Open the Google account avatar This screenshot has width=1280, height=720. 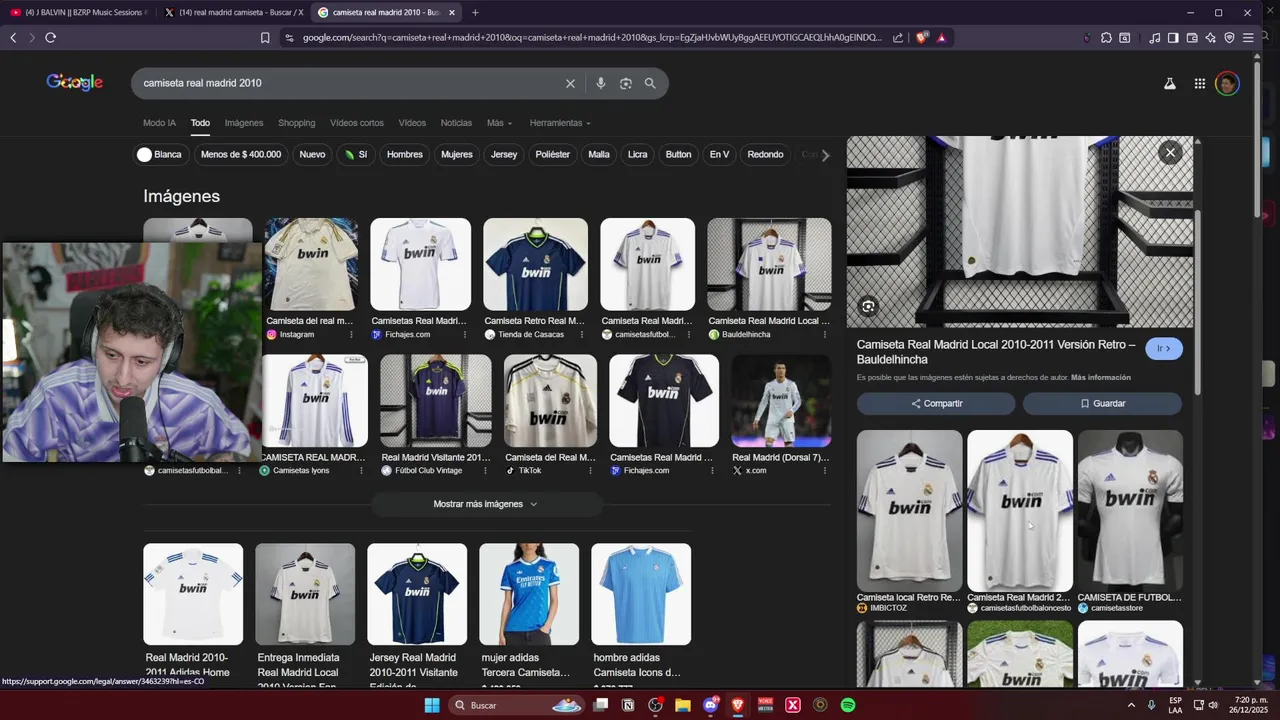tap(1227, 84)
